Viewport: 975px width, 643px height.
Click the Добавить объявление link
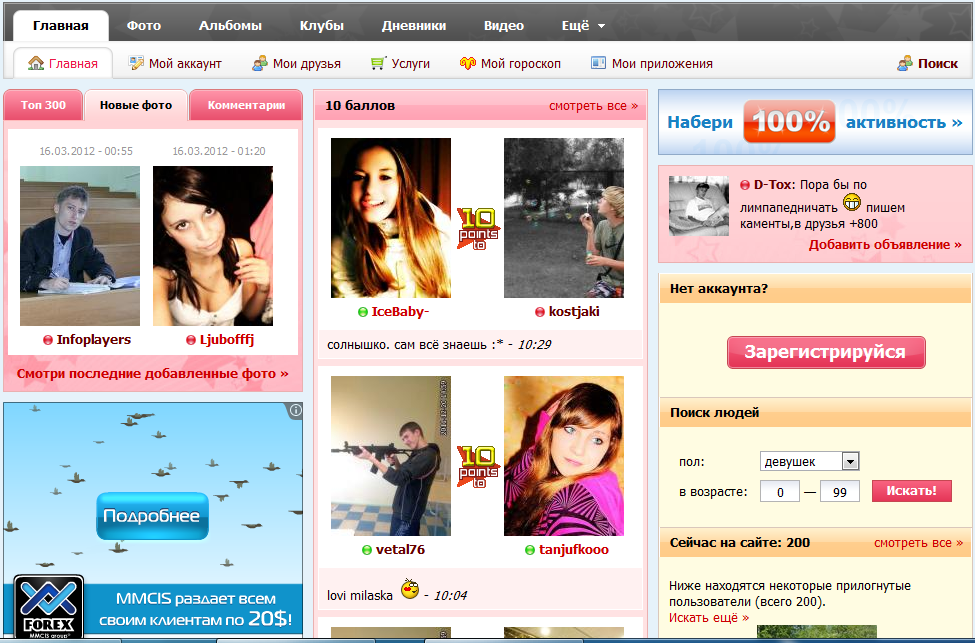coord(885,244)
